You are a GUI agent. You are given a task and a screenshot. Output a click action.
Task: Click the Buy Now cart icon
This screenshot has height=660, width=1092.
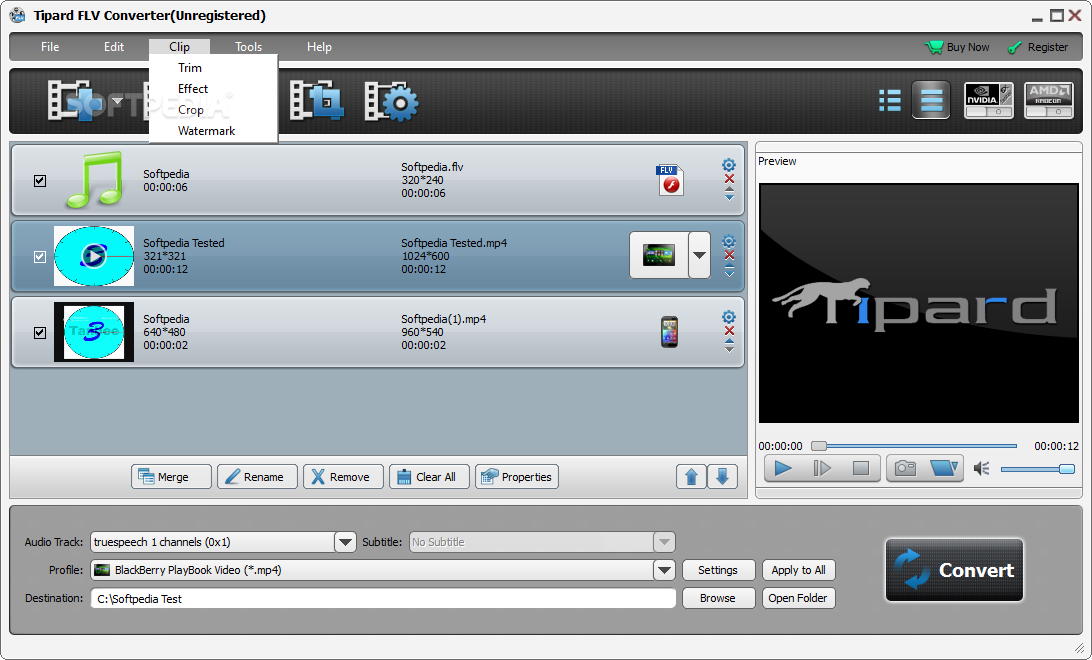point(933,47)
